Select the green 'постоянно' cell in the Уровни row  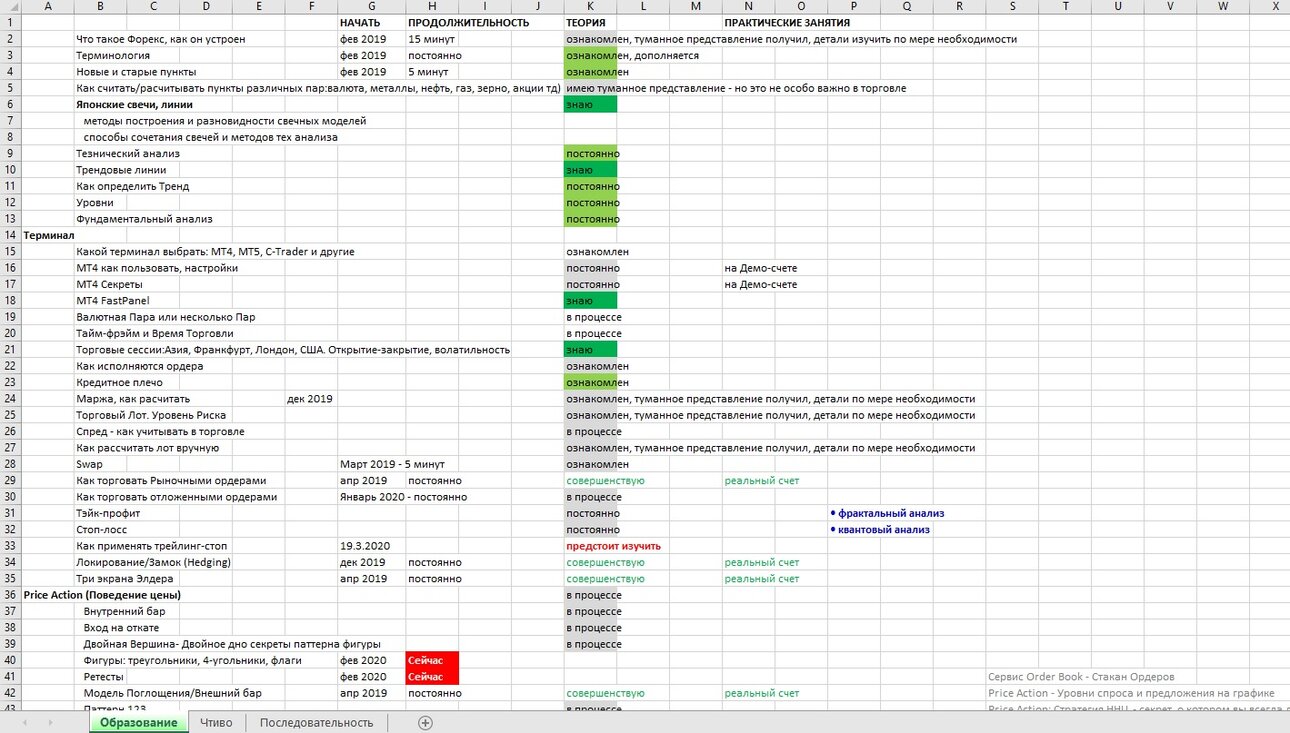click(x=590, y=203)
